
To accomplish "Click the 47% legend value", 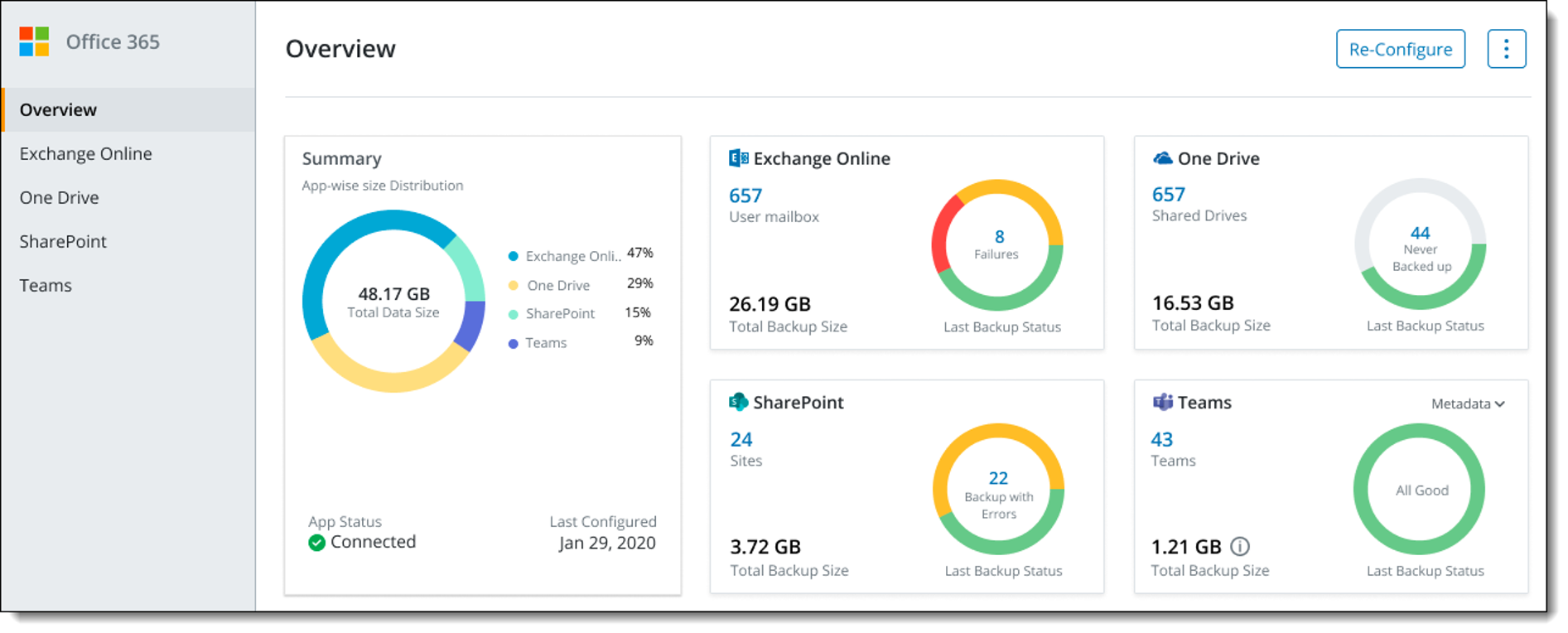I will click(639, 253).
